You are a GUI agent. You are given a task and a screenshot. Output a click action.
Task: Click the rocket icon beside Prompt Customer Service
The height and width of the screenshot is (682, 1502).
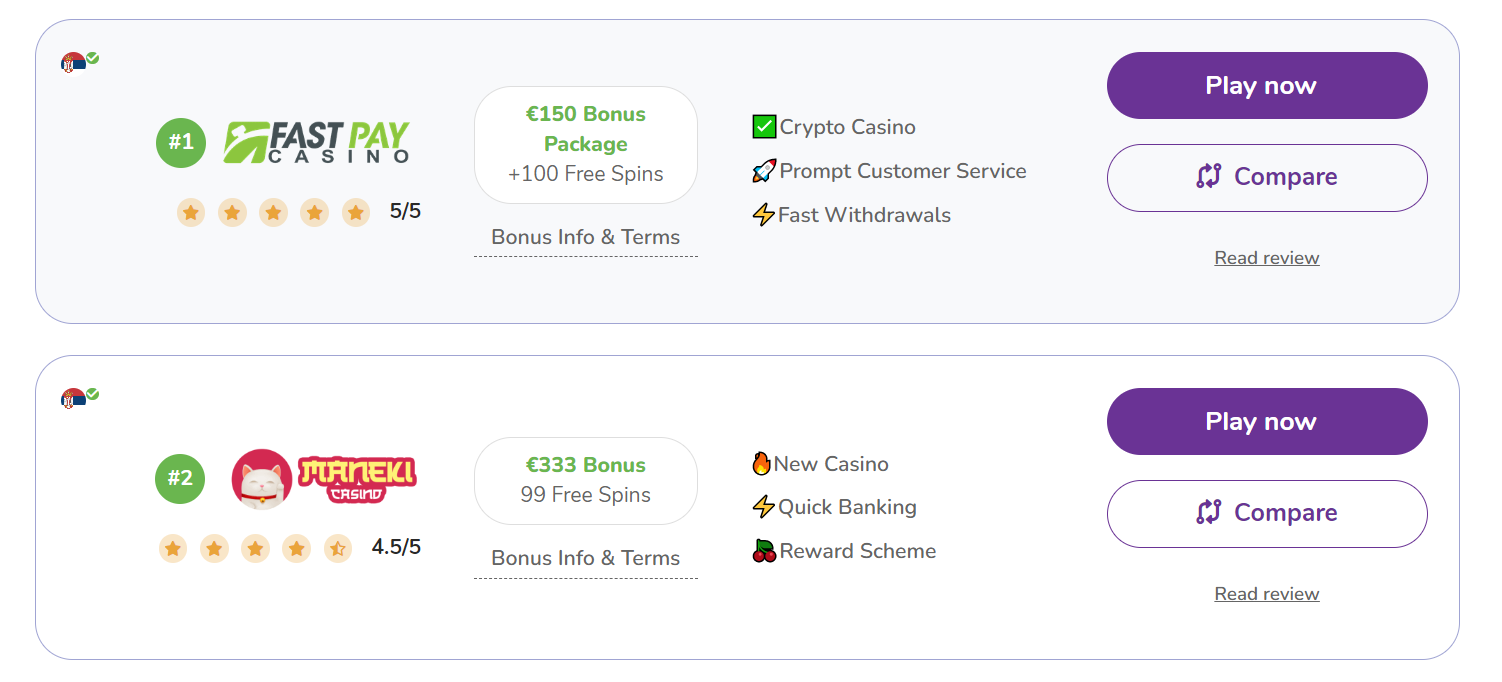coord(764,171)
